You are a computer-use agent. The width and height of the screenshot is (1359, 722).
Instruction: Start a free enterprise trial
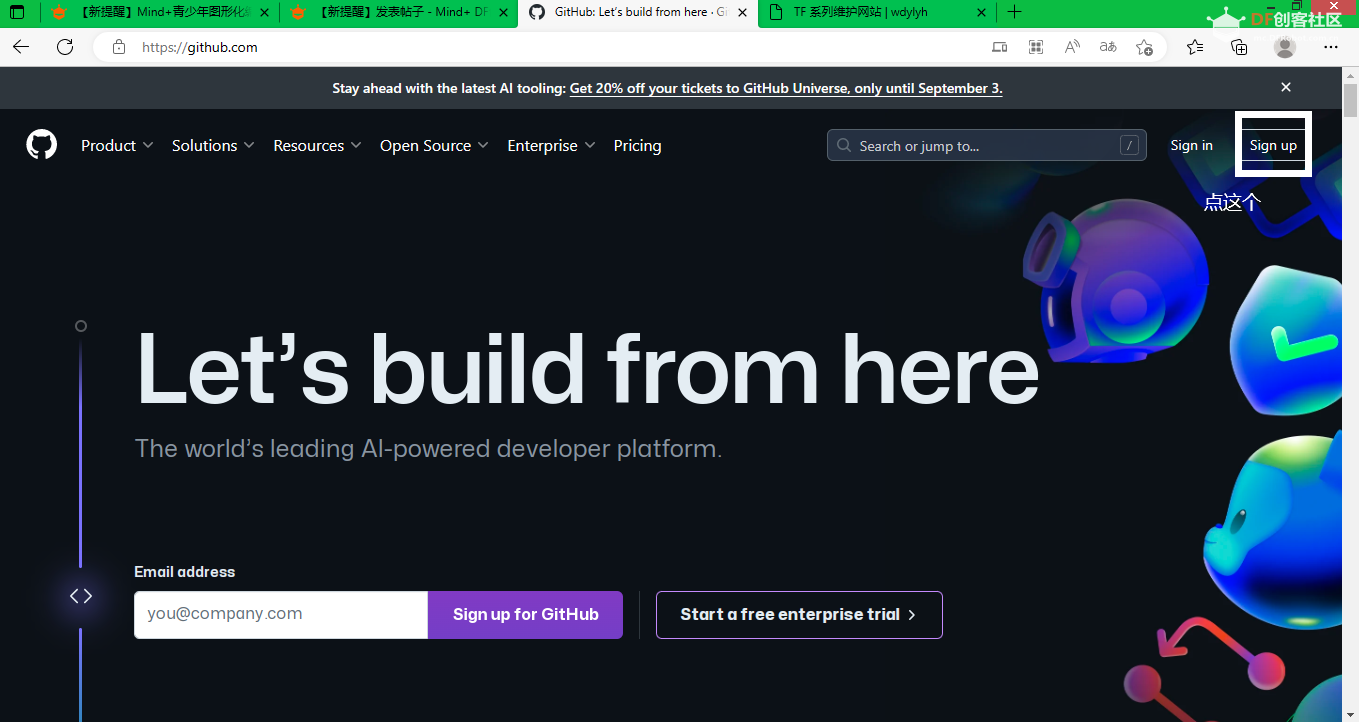799,614
